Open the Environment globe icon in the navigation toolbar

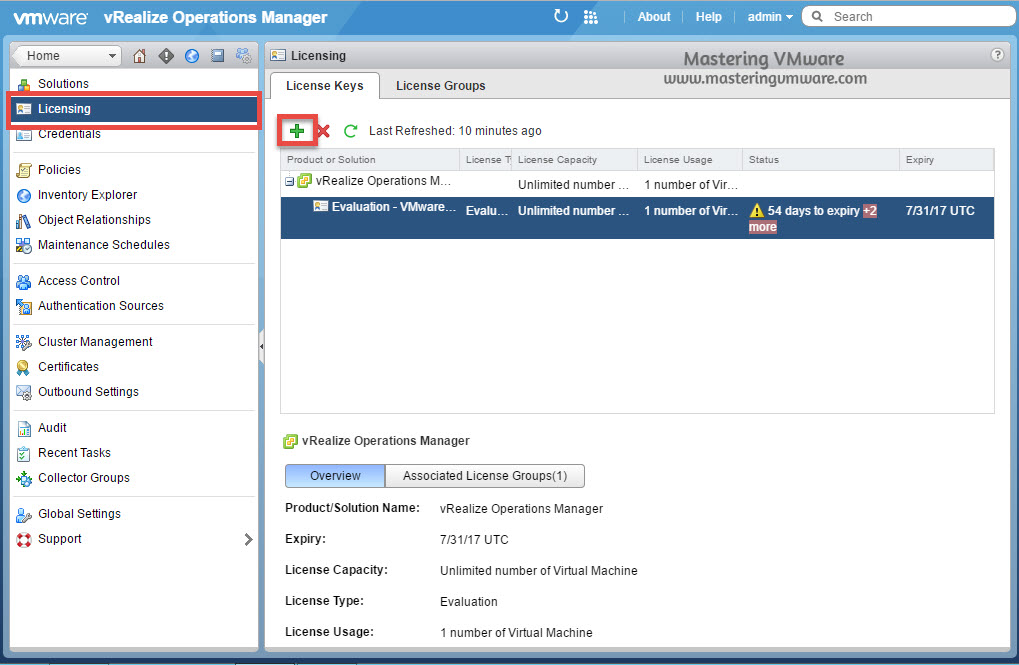point(192,56)
